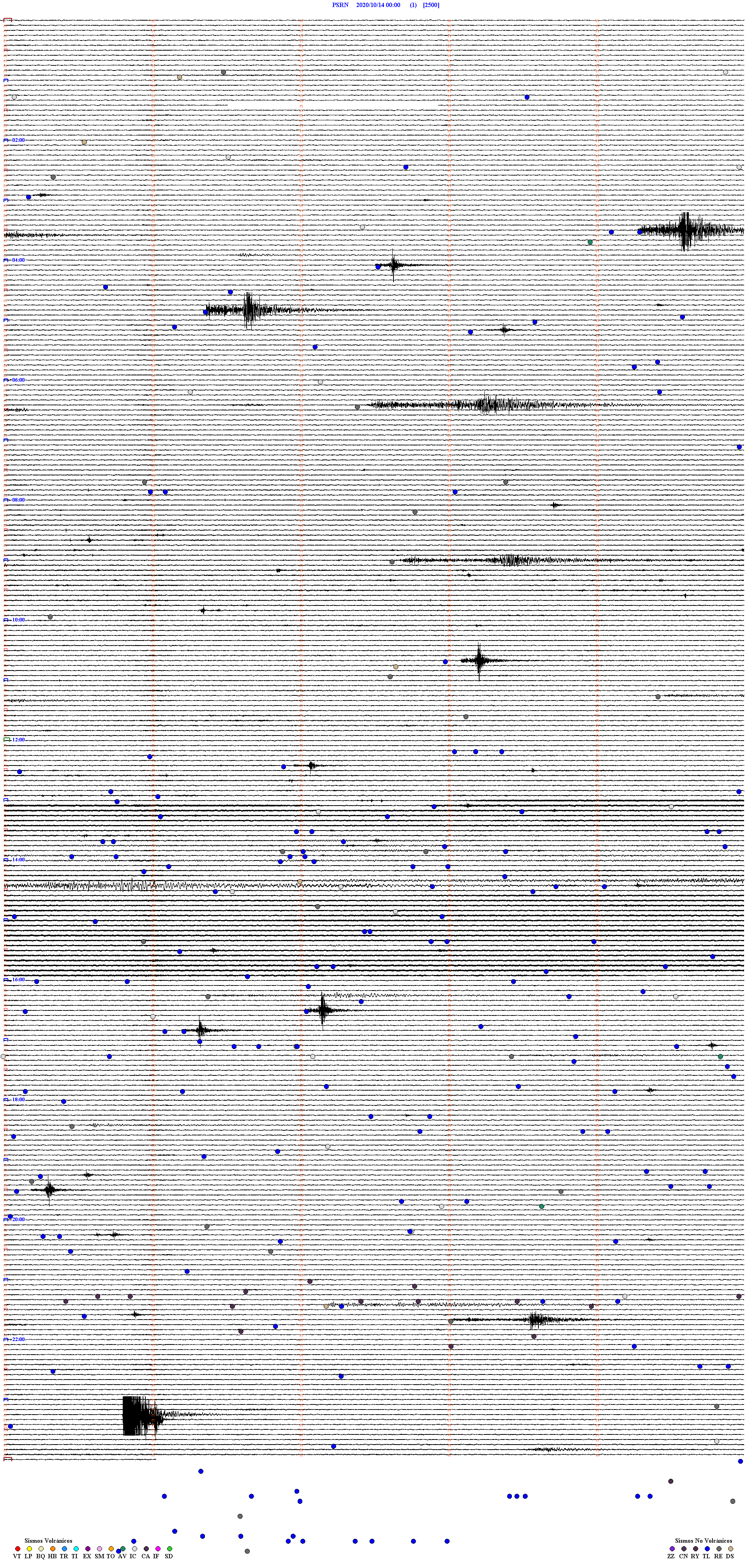This screenshot has width=748, height=1568.
Task: Click the orange TO legend marker
Action: [x=111, y=1549]
